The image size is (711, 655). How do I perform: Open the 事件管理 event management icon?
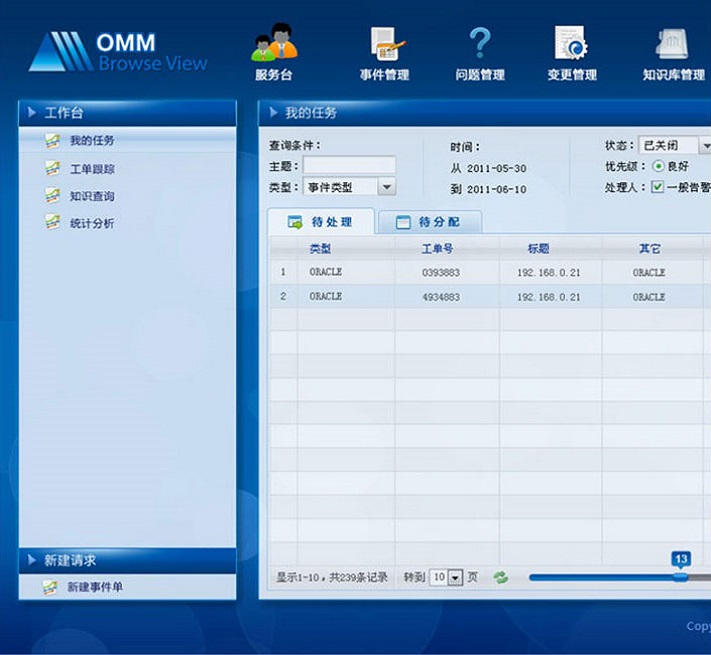coord(385,46)
